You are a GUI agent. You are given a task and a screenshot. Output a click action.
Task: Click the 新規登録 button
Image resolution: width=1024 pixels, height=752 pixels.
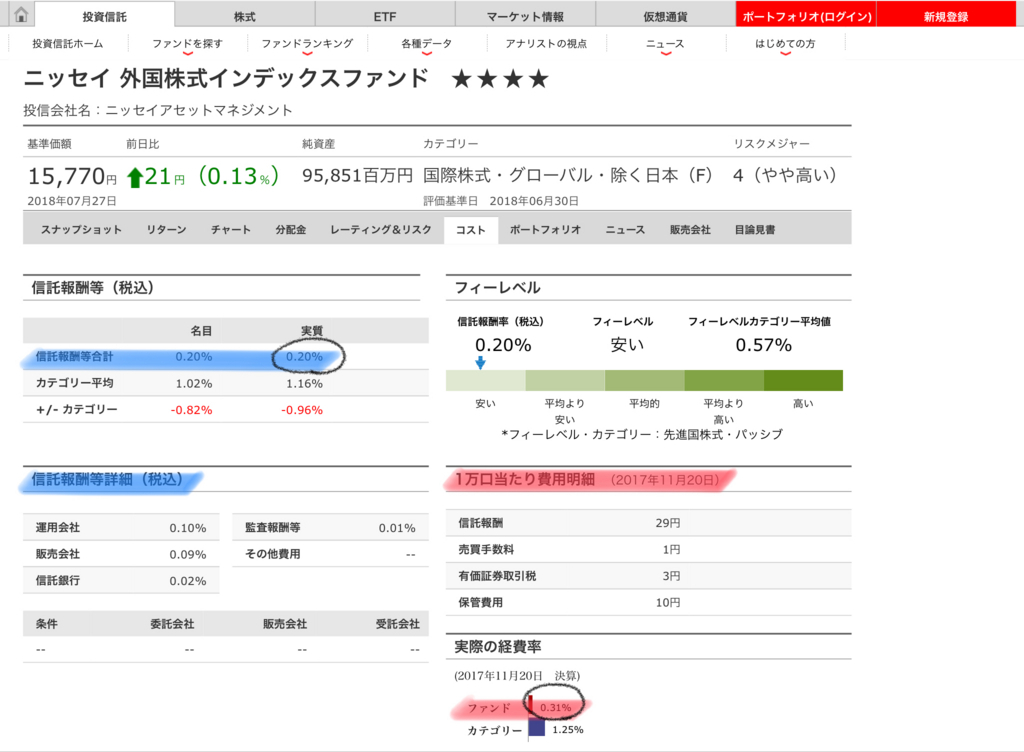[x=946, y=16]
